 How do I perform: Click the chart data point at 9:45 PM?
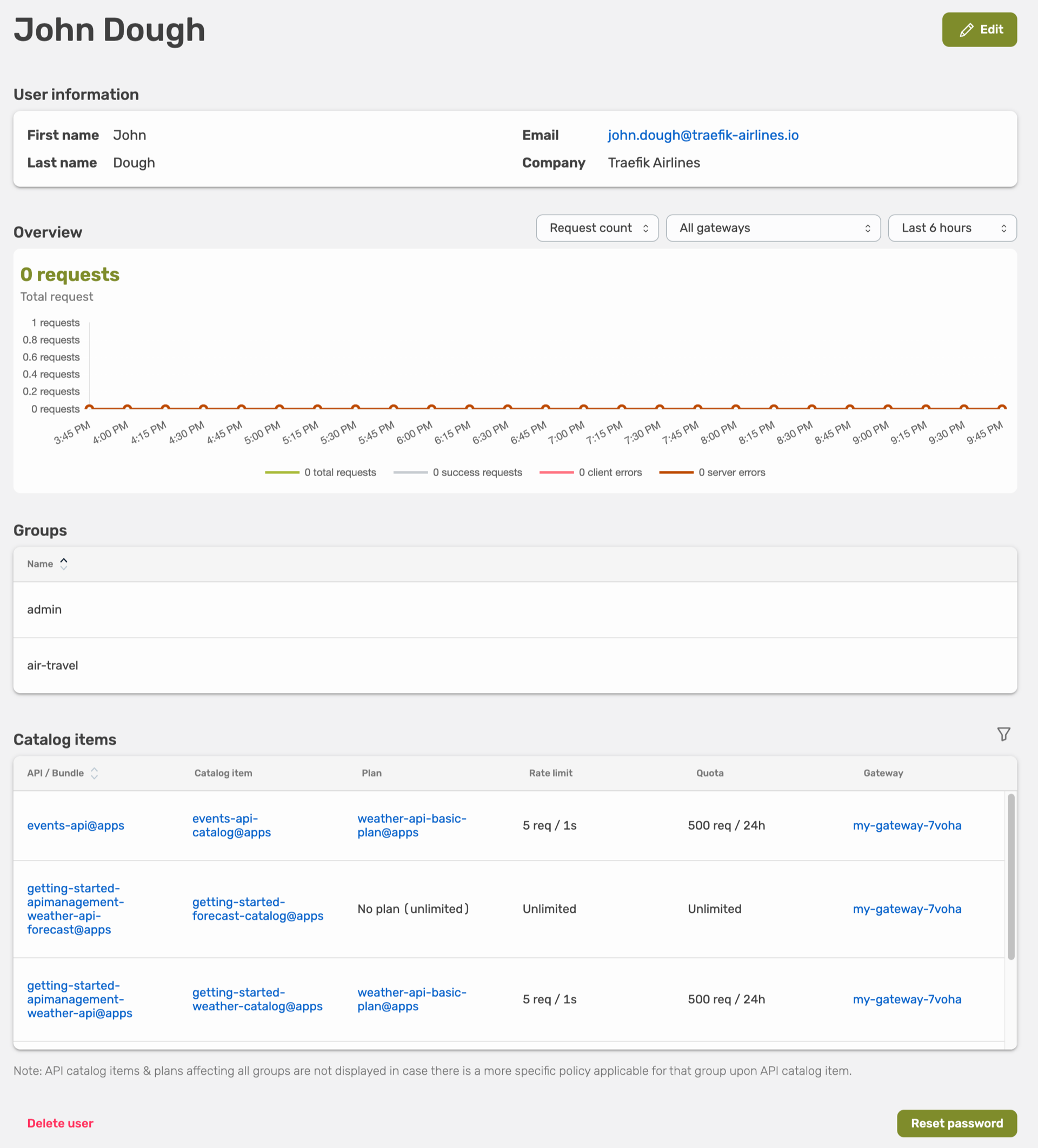pos(1002,408)
